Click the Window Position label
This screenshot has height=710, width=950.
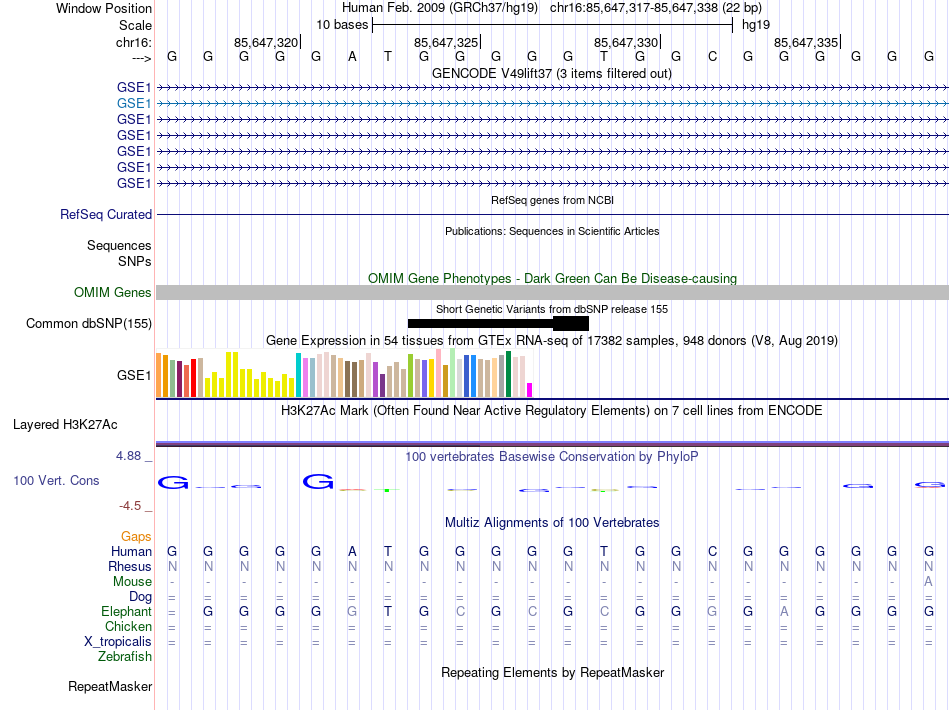tap(104, 9)
